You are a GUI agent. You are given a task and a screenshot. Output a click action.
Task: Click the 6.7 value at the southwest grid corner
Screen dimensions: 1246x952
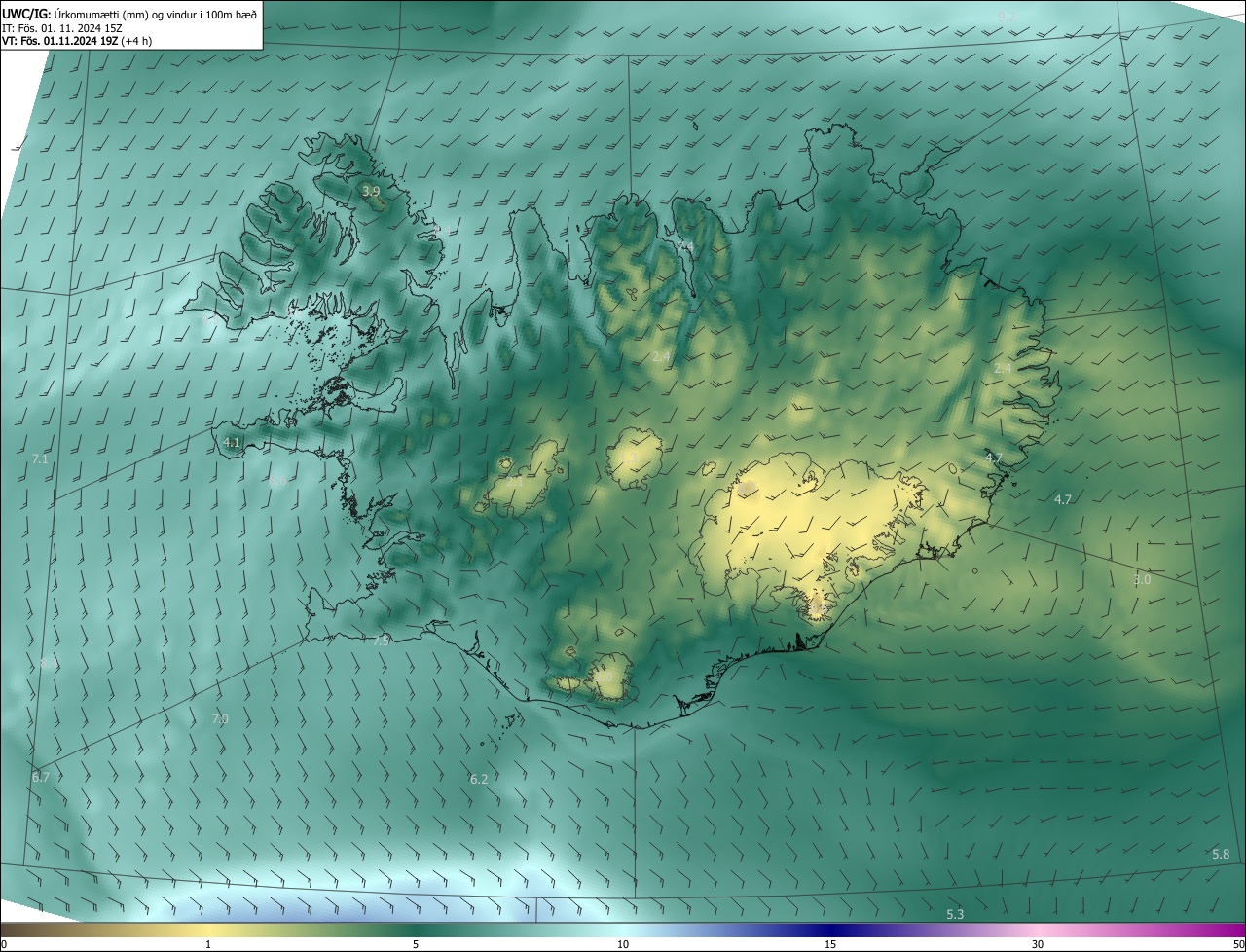tap(40, 777)
